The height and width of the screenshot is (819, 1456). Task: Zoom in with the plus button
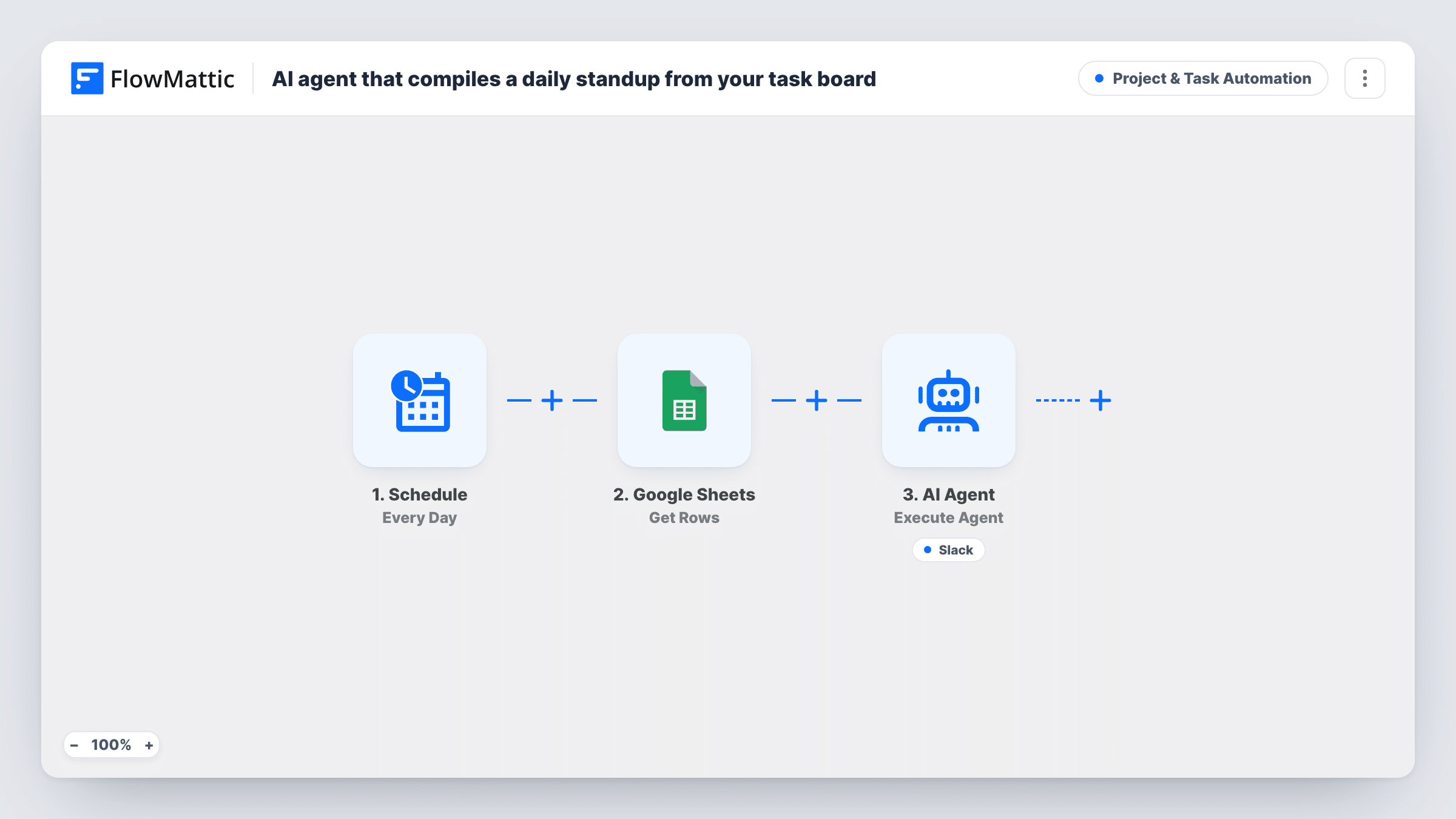click(149, 745)
